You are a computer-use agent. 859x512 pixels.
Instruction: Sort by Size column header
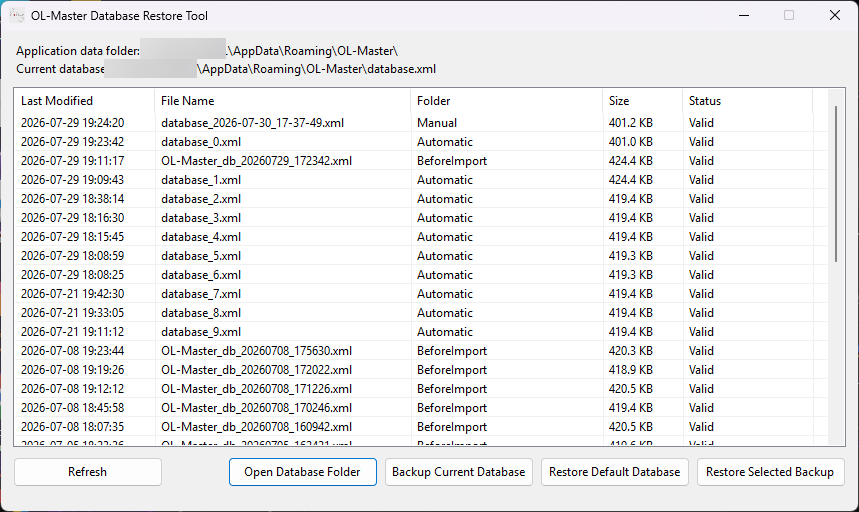643,101
